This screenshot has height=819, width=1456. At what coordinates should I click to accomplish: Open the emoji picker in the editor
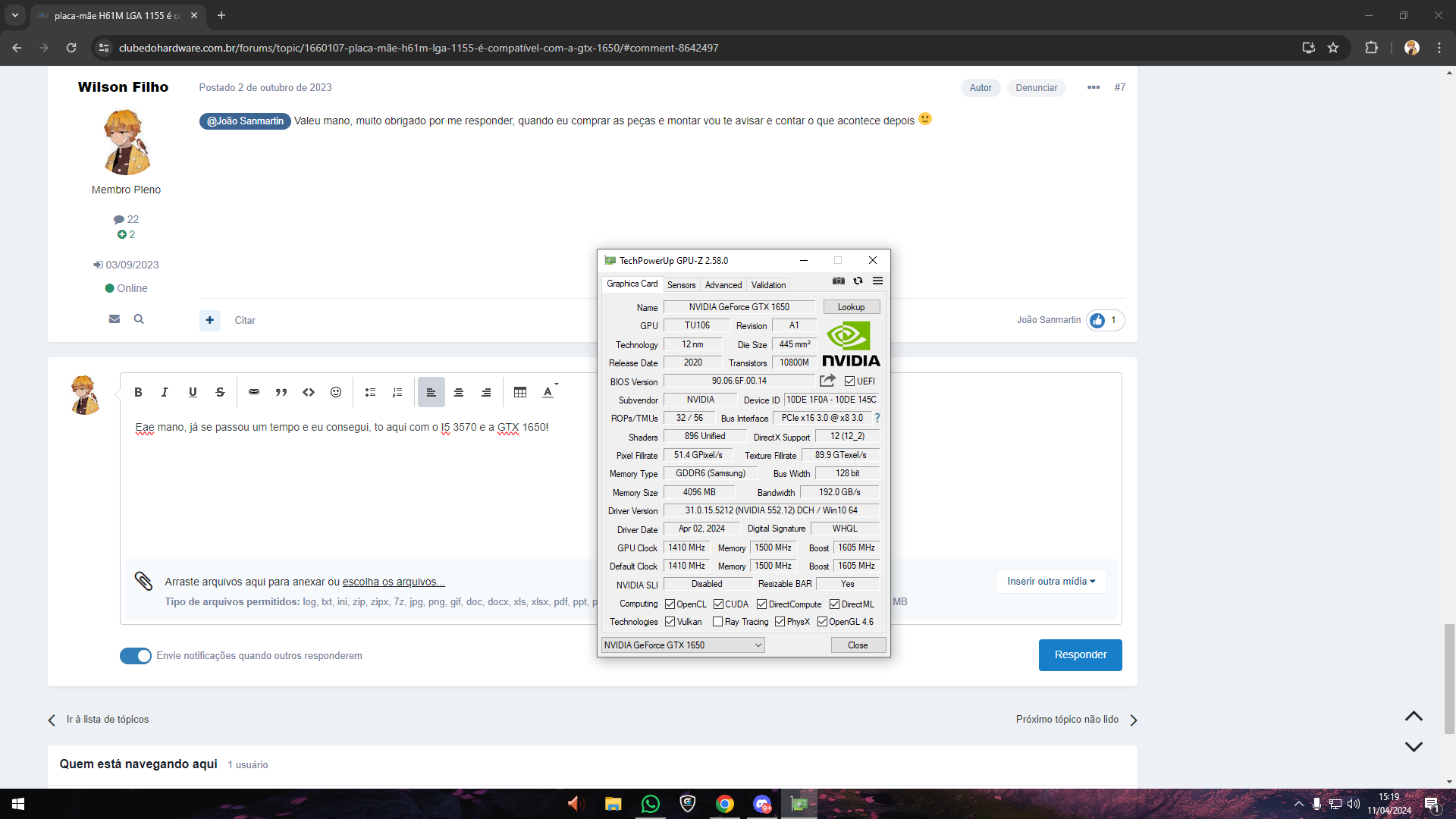coord(336,392)
